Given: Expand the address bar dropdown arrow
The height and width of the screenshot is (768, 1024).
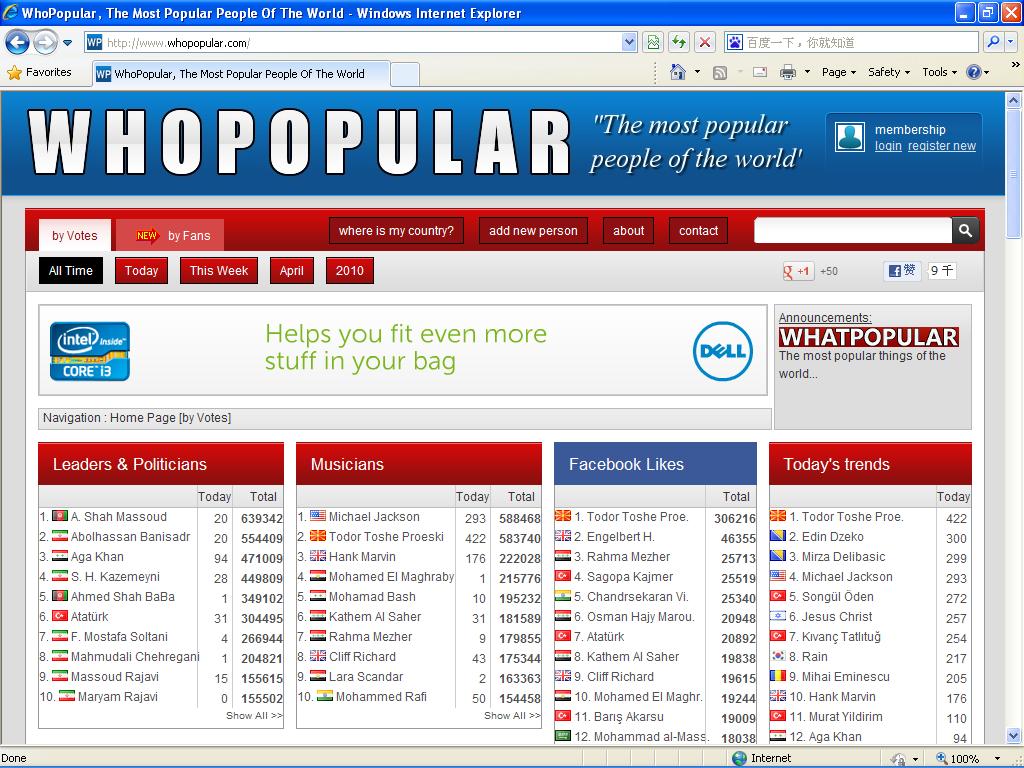Looking at the screenshot, I should 629,42.
